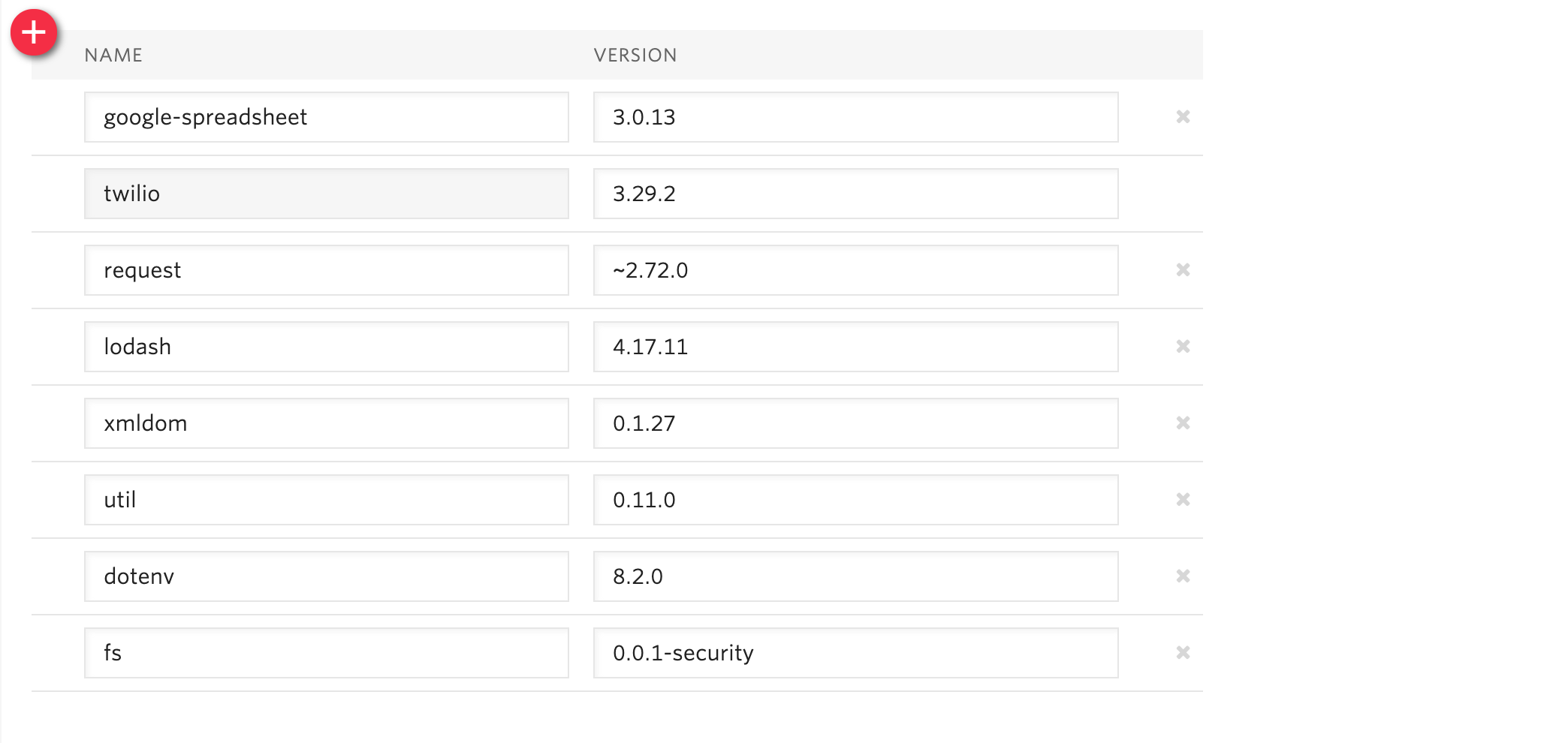The width and height of the screenshot is (1568, 743).
Task: Remove the util dependency
Action: (1183, 500)
